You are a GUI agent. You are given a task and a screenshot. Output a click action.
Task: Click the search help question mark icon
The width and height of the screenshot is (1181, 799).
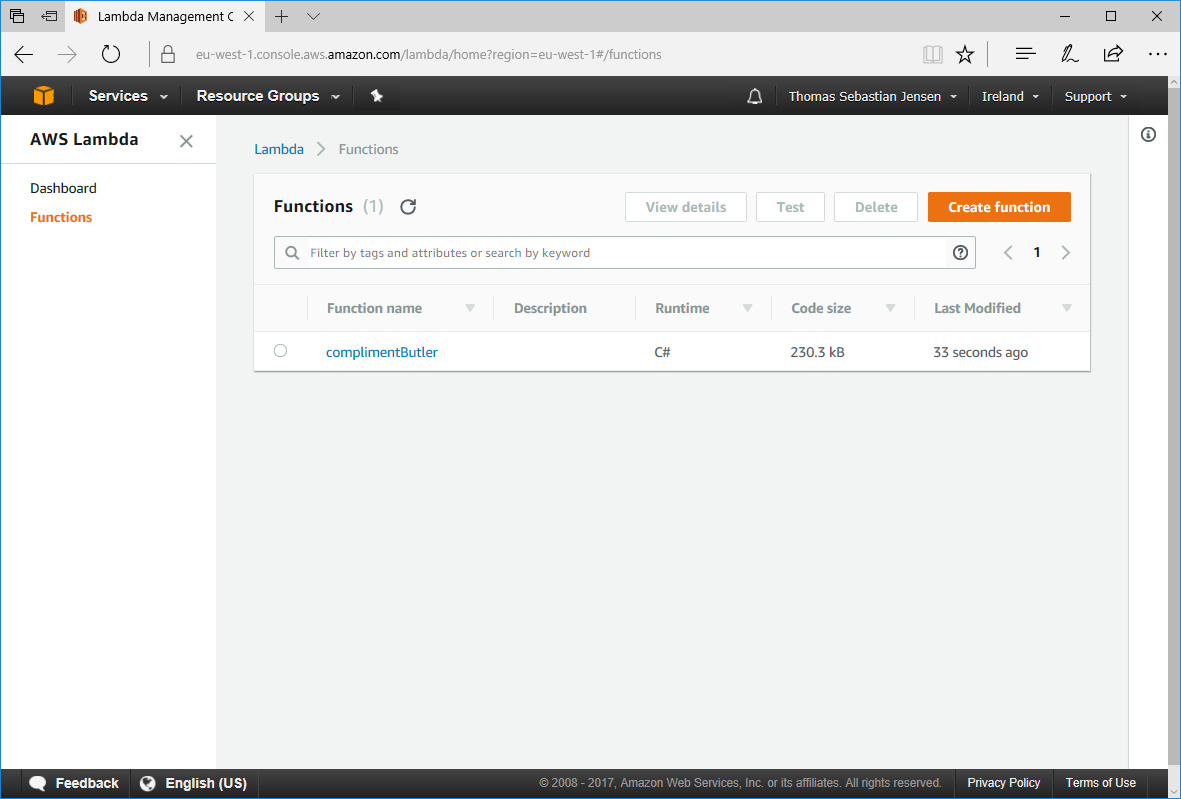[x=960, y=253]
